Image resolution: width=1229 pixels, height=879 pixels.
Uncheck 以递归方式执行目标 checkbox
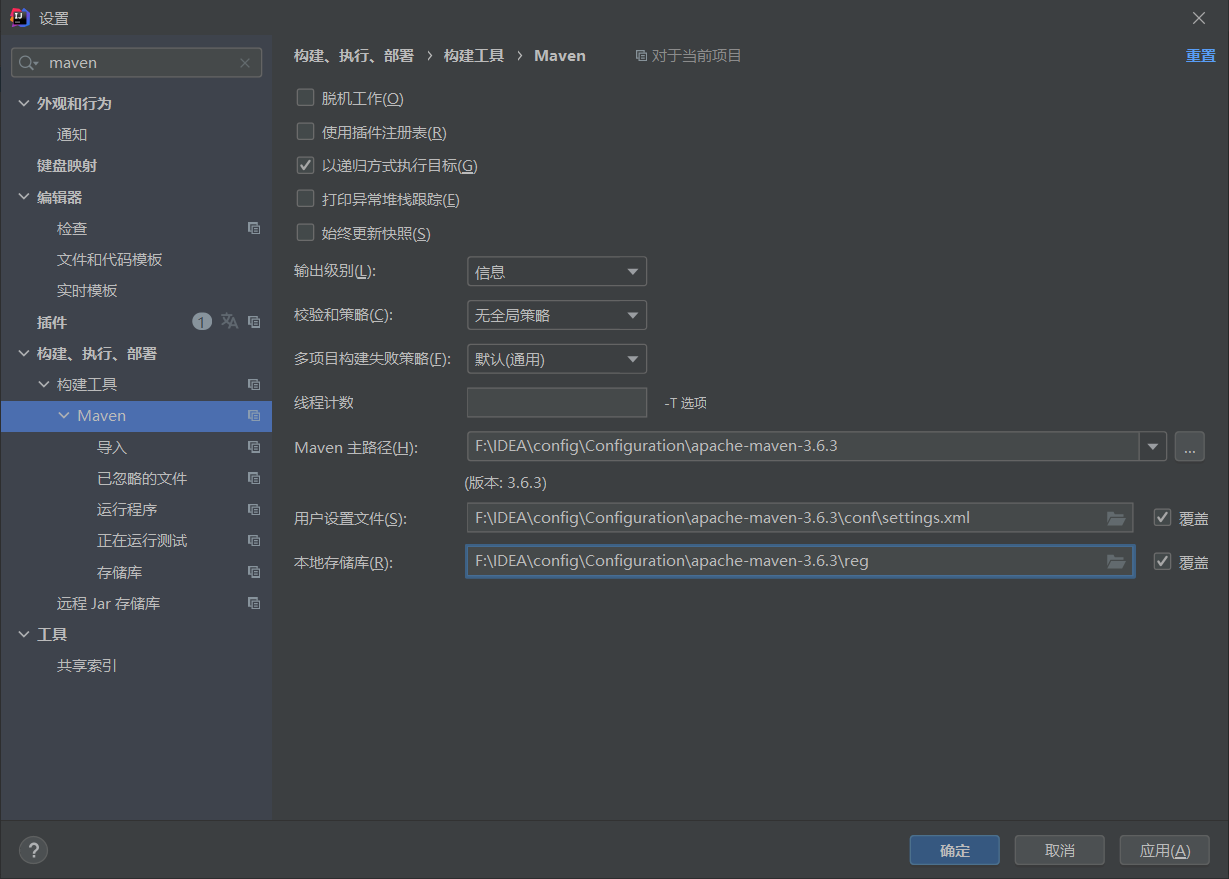pyautogui.click(x=306, y=165)
